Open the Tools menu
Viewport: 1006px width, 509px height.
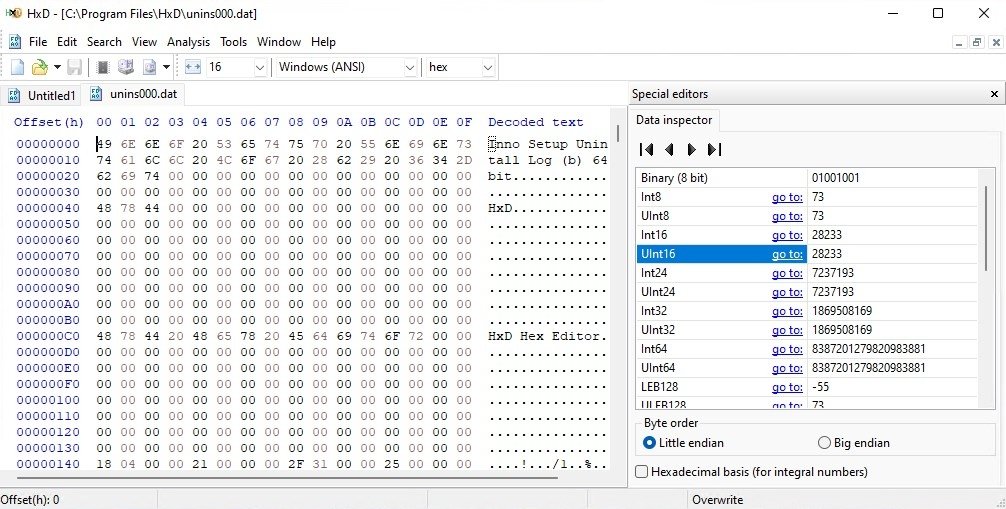234,42
